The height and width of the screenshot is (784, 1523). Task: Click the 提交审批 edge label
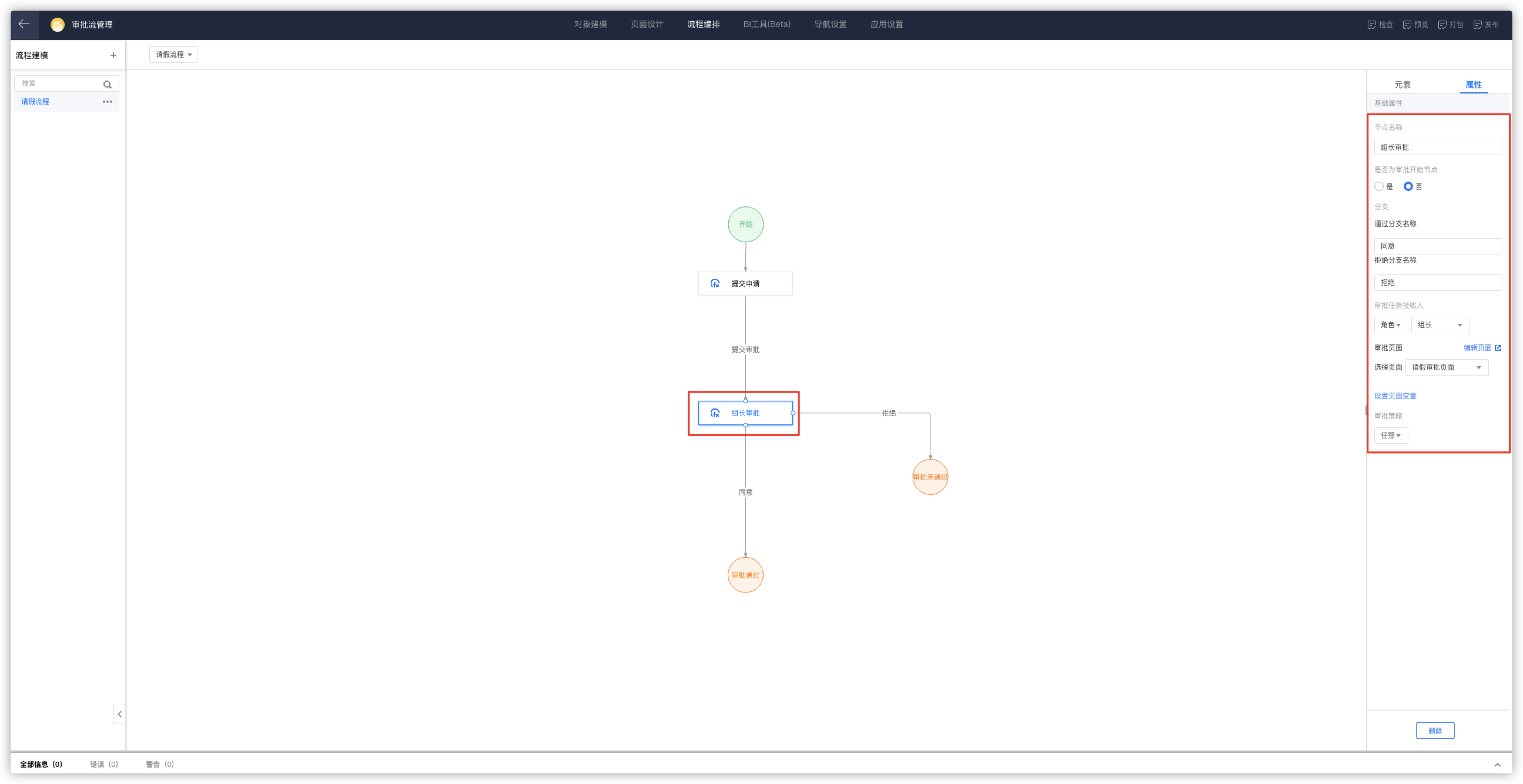[x=745, y=349]
